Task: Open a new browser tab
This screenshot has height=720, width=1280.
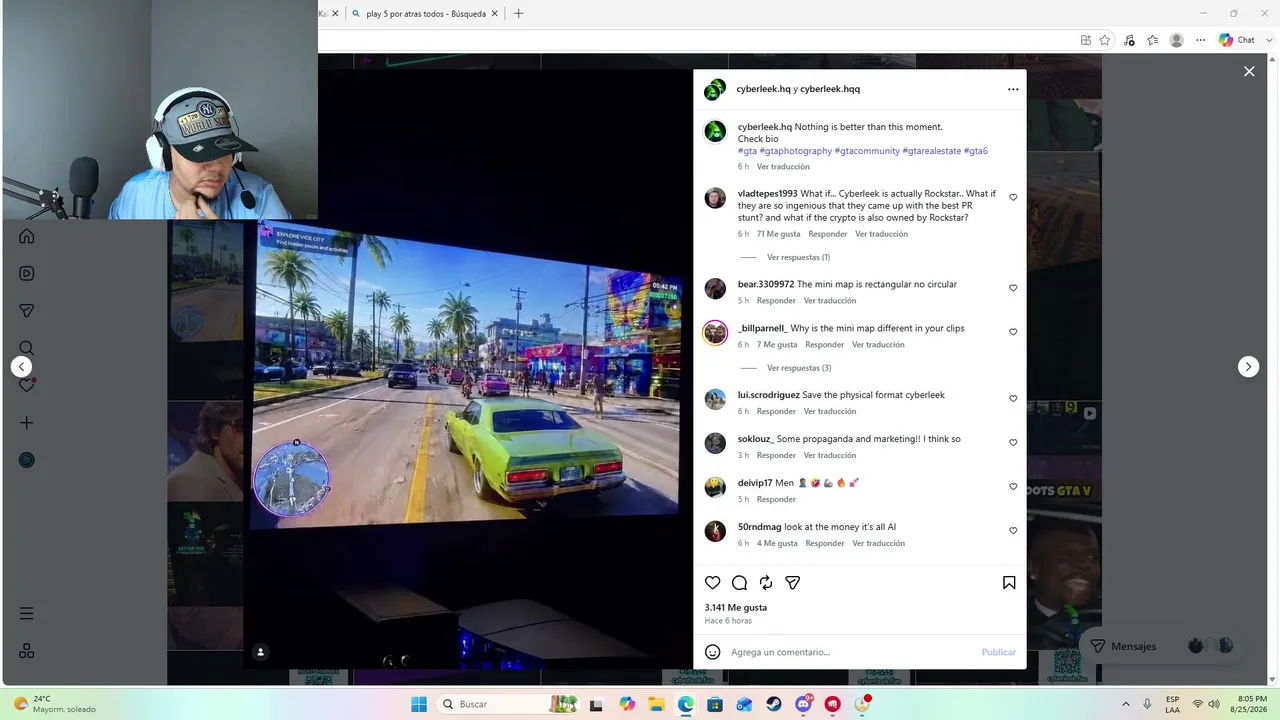Action: tap(518, 14)
